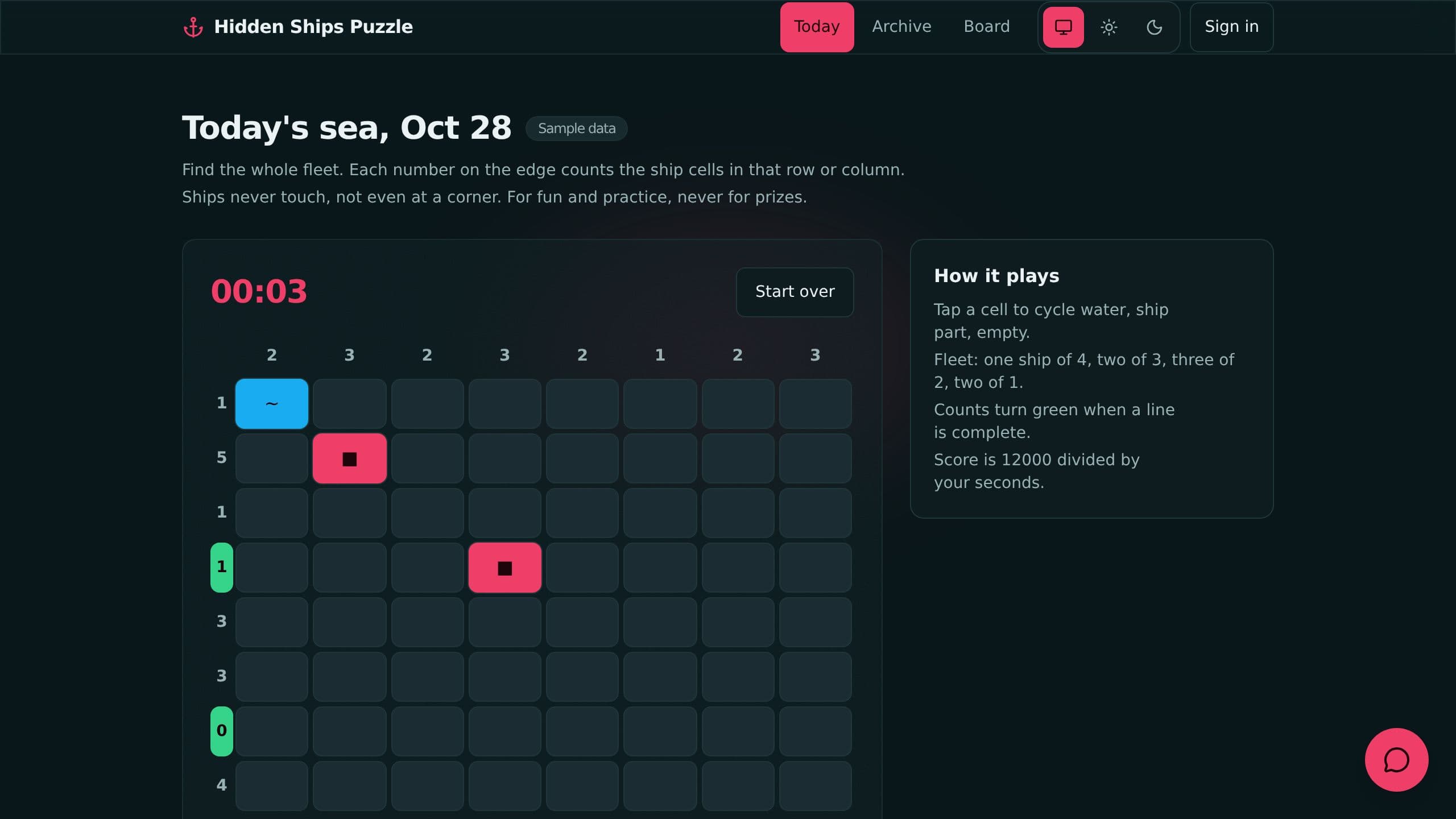Click the text 'Tap a cell to cycle water'
Screen dimensions: 1456x819
tap(1032, 309)
